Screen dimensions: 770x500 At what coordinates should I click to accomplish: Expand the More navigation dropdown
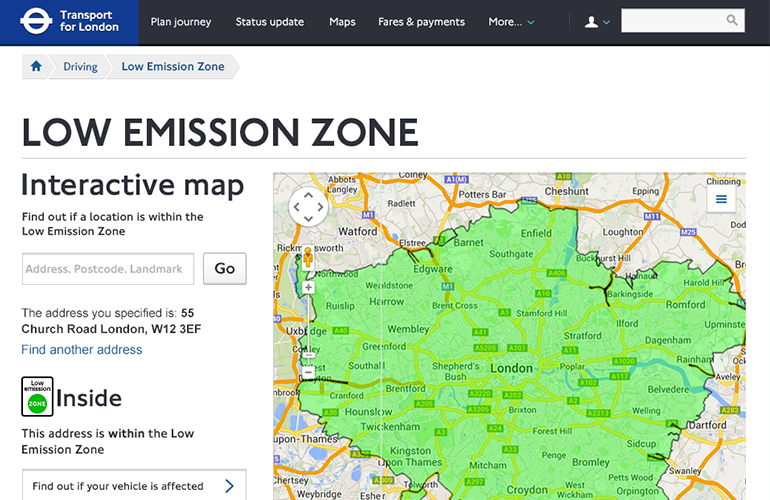511,22
